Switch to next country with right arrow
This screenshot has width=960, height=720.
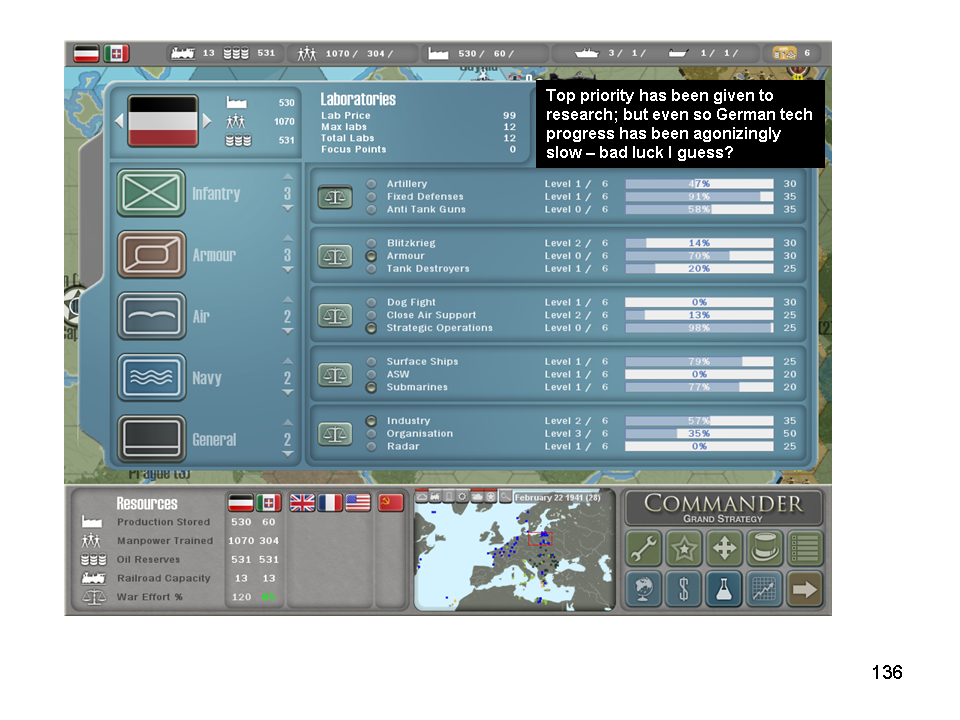[208, 121]
